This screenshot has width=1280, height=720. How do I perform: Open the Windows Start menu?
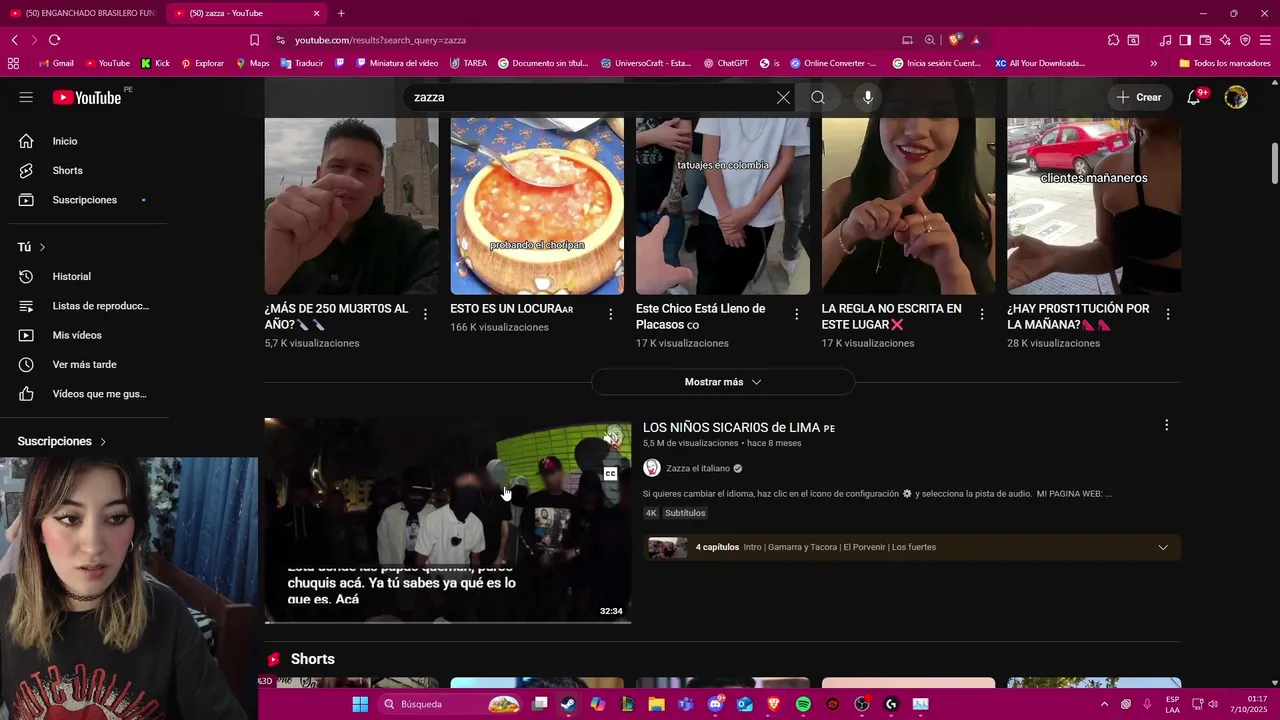tap(360, 704)
